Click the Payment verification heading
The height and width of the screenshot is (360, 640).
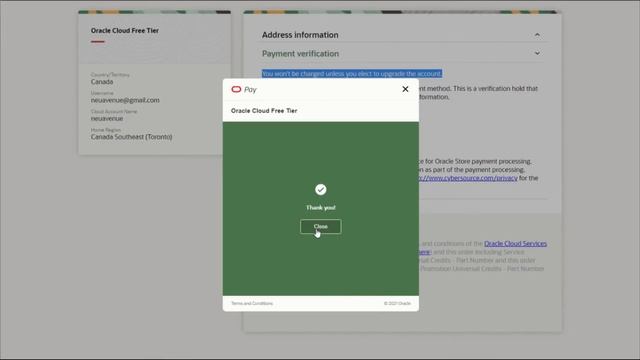300,53
